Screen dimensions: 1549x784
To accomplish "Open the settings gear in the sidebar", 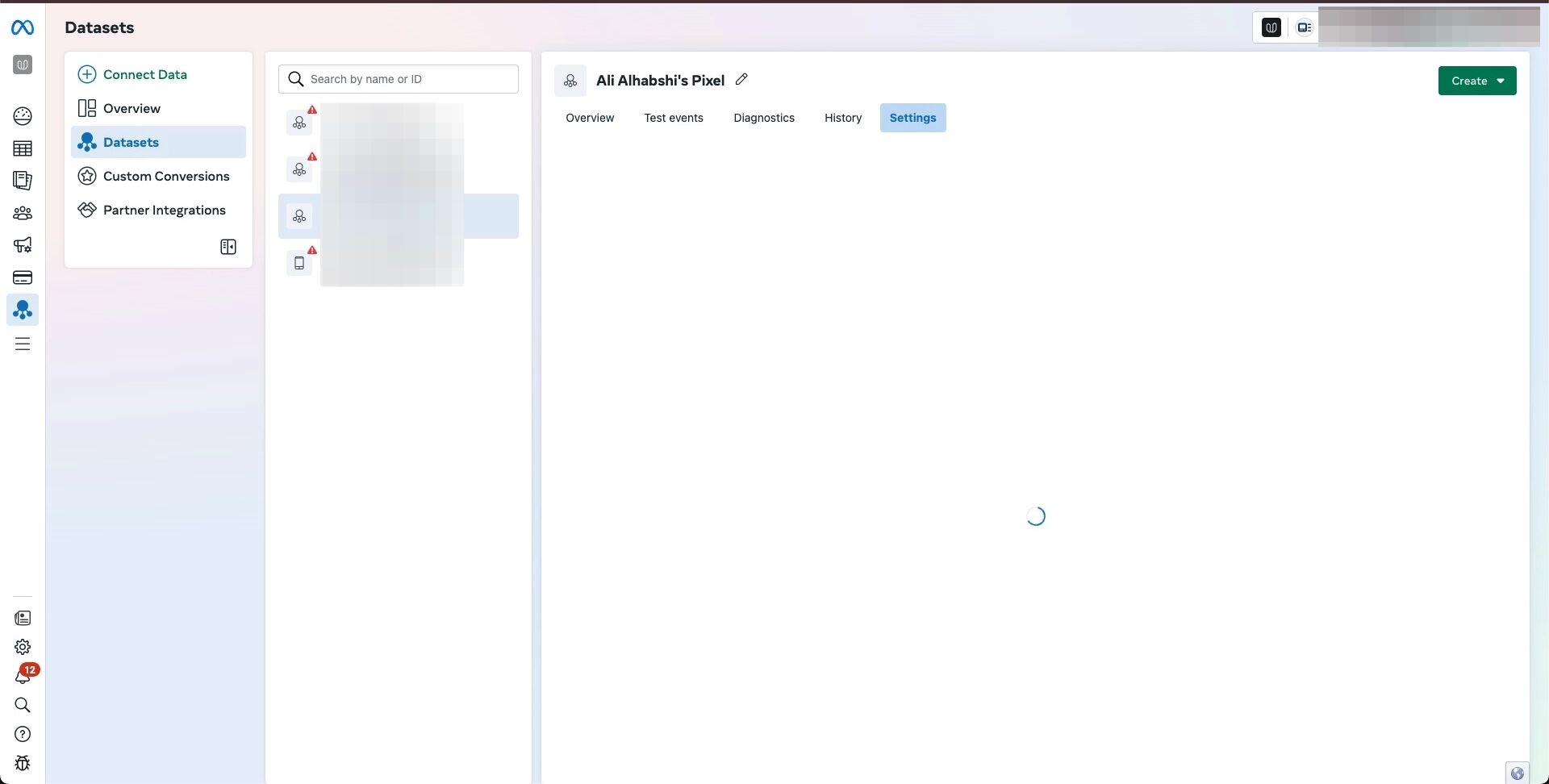I will coord(23,646).
